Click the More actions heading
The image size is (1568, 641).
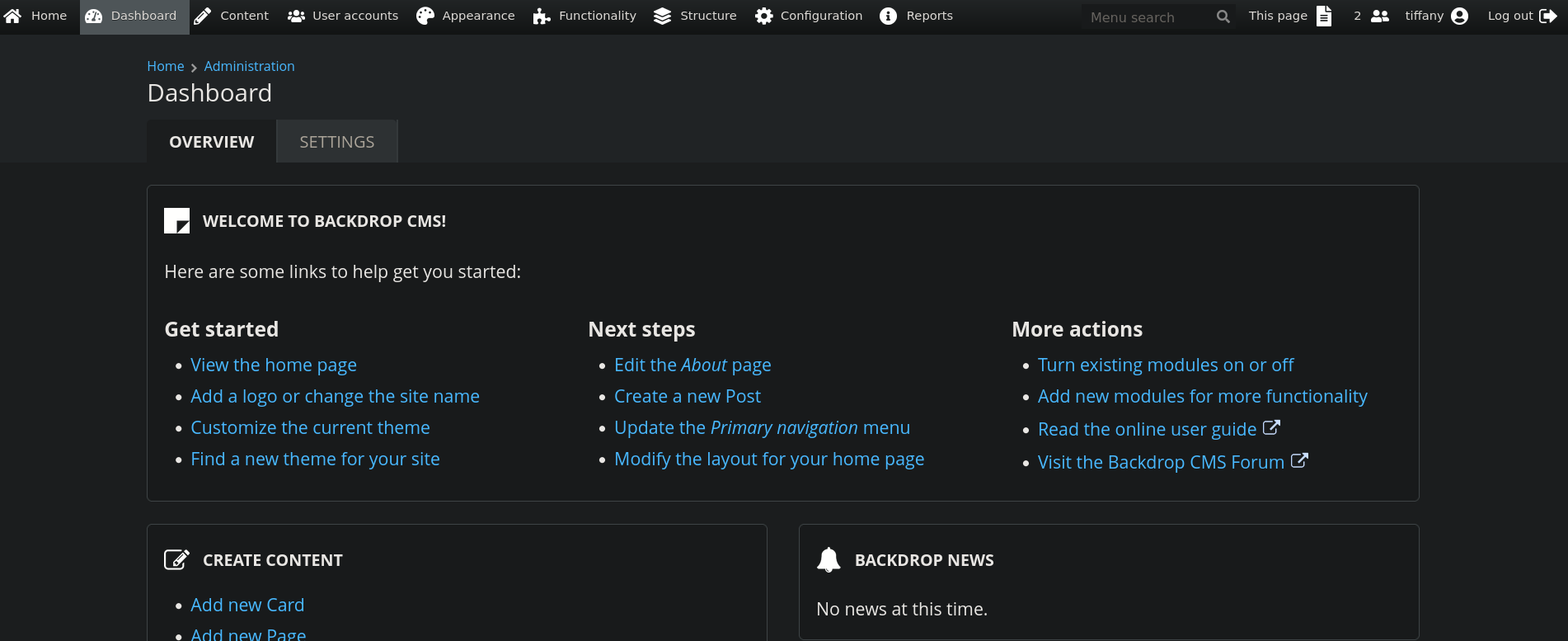coord(1077,329)
